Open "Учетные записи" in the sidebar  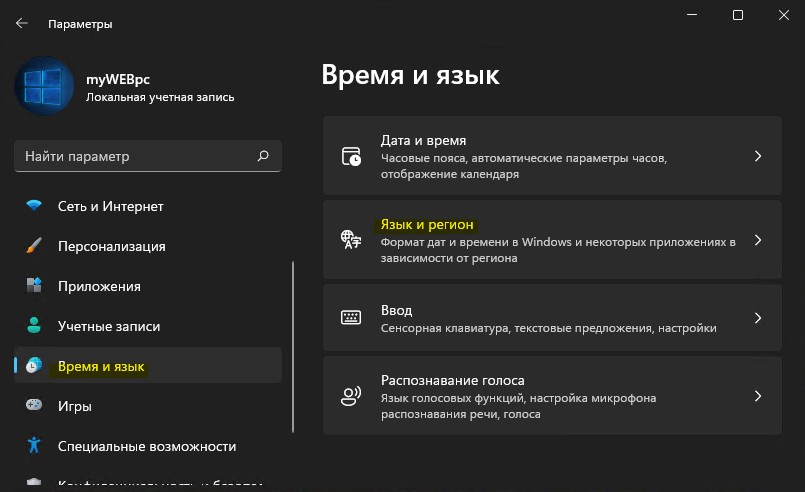[x=148, y=326]
